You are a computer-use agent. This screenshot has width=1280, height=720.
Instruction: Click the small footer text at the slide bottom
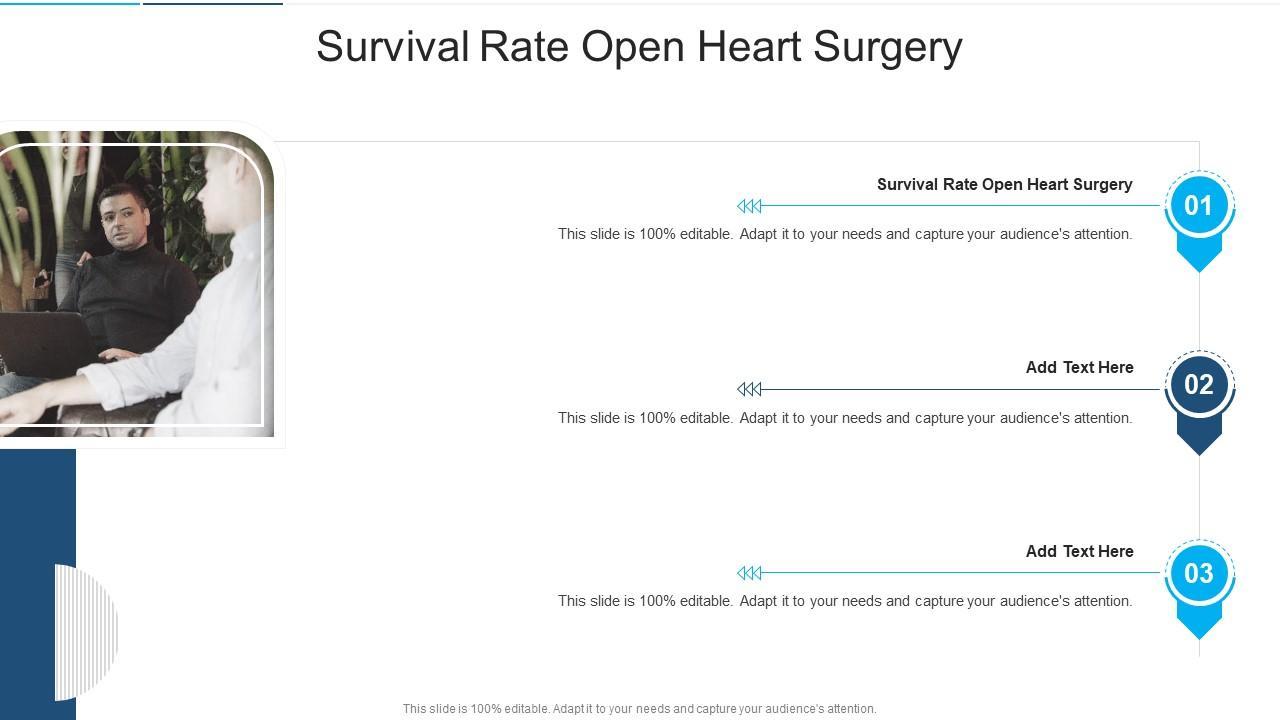pyautogui.click(x=639, y=709)
